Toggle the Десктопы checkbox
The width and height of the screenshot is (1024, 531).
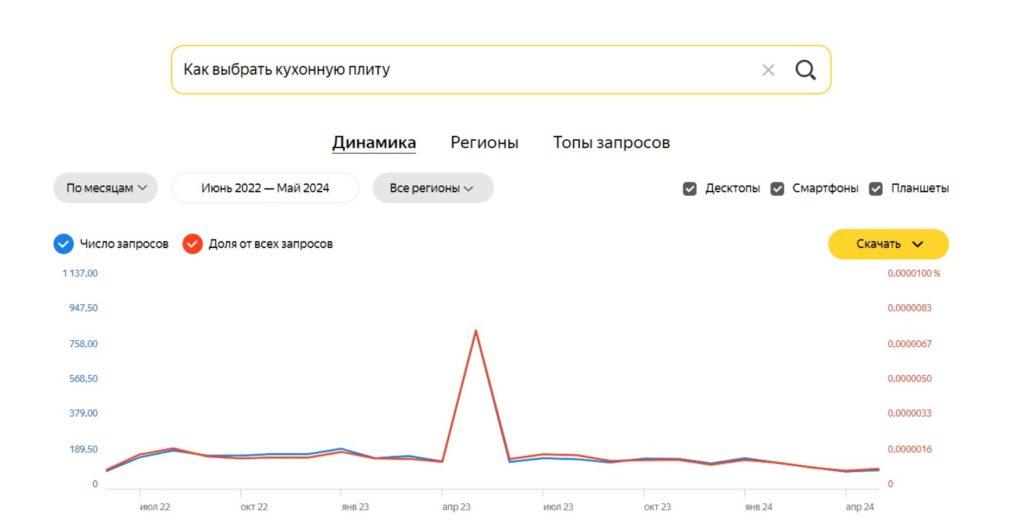point(690,189)
